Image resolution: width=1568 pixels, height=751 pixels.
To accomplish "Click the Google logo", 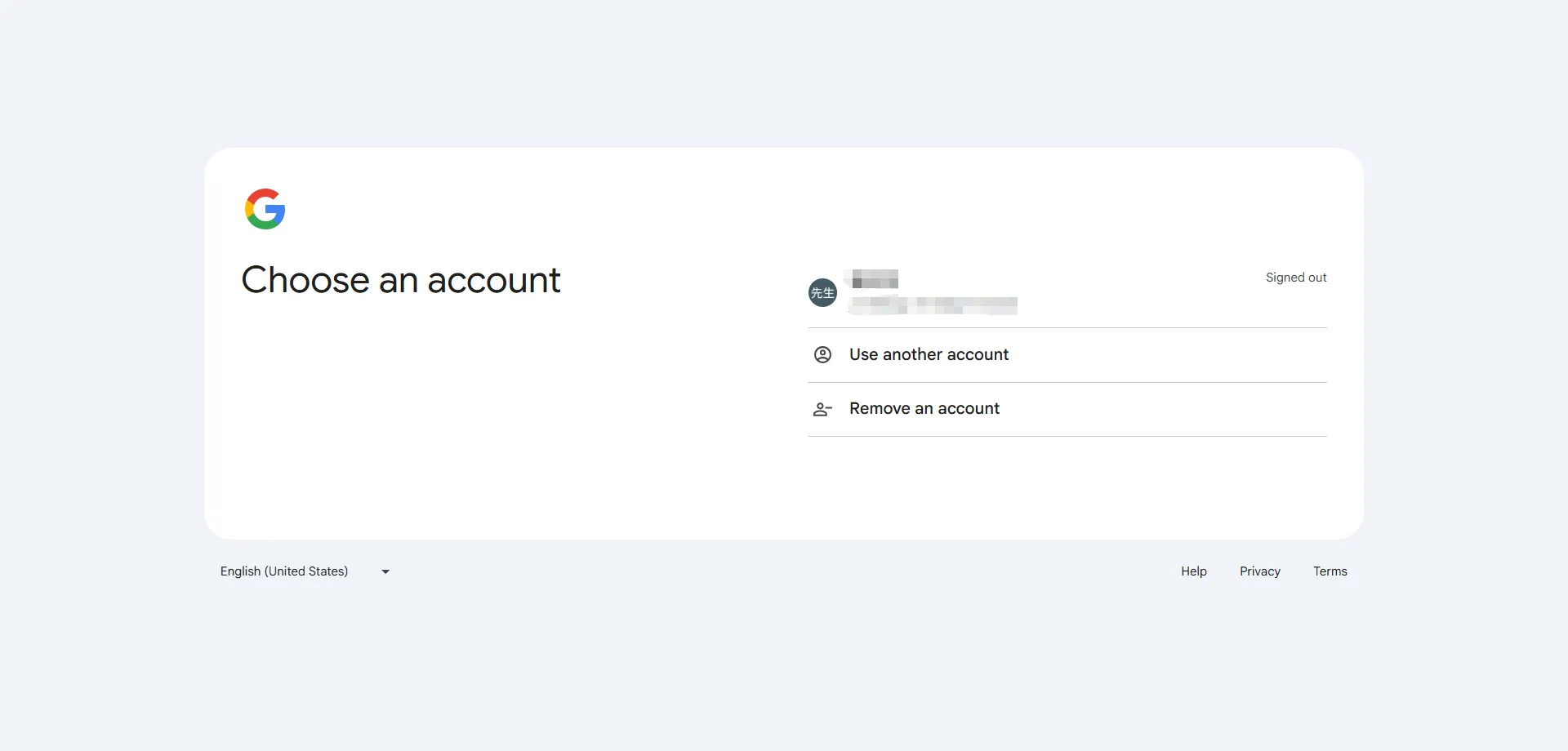I will point(265,209).
